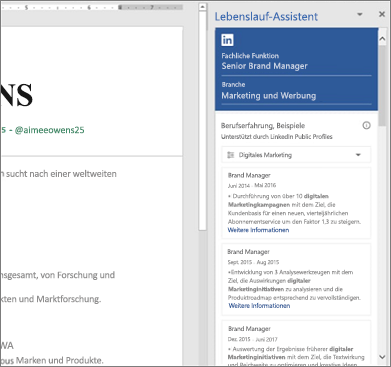Click the Berufserfahrung, Beispiele heading
The image size is (391, 367).
(263, 126)
